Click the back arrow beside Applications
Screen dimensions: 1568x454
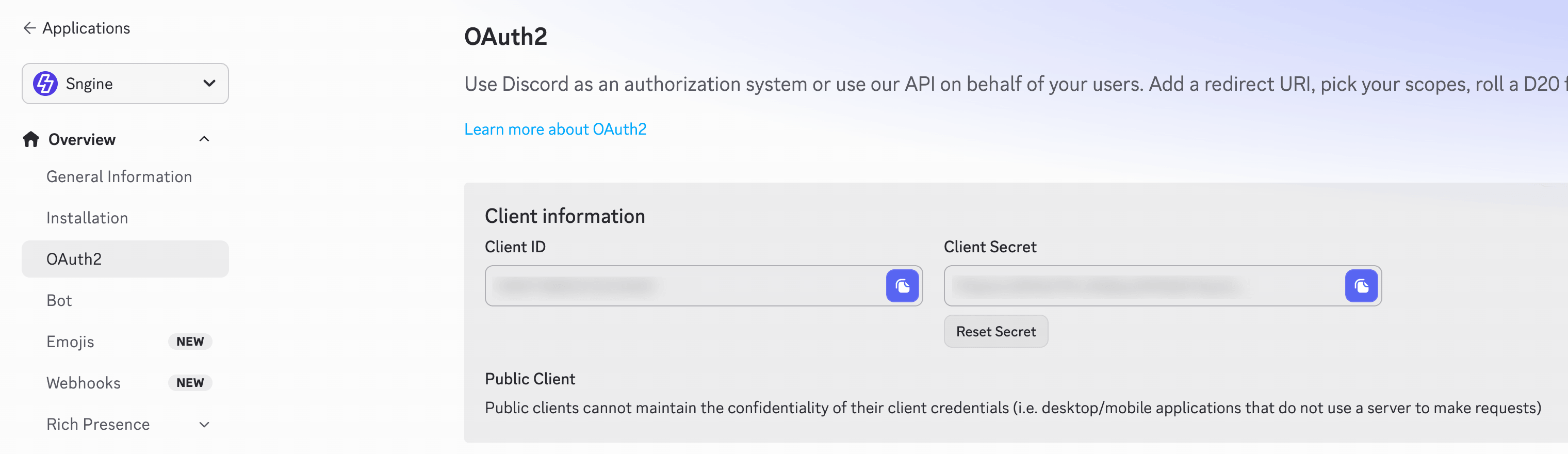click(x=29, y=28)
